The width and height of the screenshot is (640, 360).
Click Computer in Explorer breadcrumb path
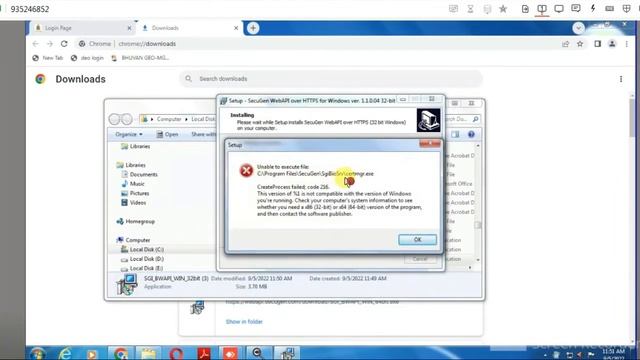click(169, 119)
